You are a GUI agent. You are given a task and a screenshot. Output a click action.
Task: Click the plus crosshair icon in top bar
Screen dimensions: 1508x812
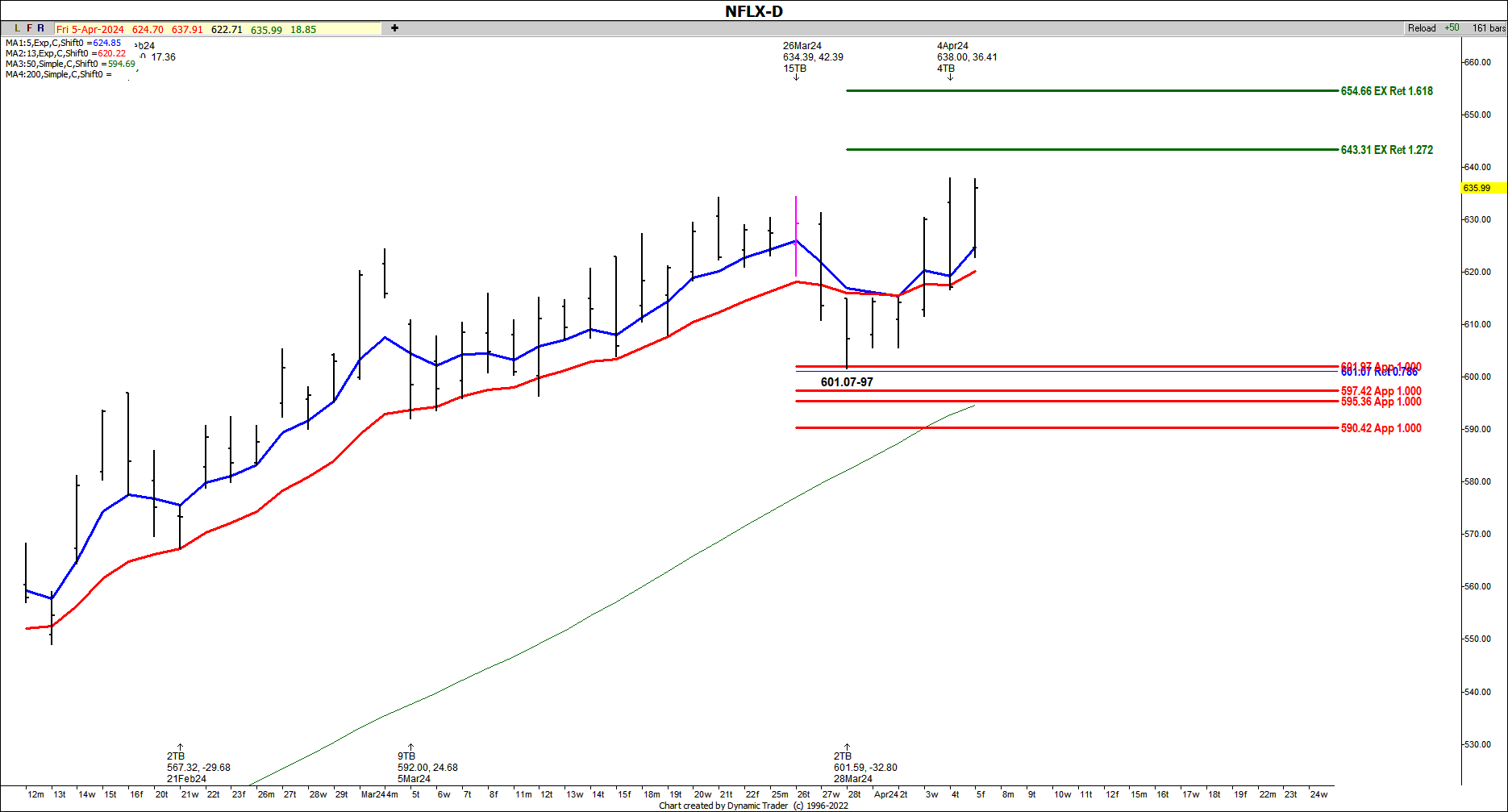[x=394, y=28]
